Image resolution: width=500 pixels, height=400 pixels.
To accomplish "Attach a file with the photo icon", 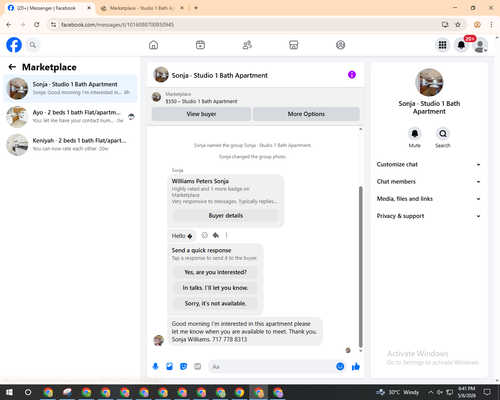I will (x=169, y=367).
